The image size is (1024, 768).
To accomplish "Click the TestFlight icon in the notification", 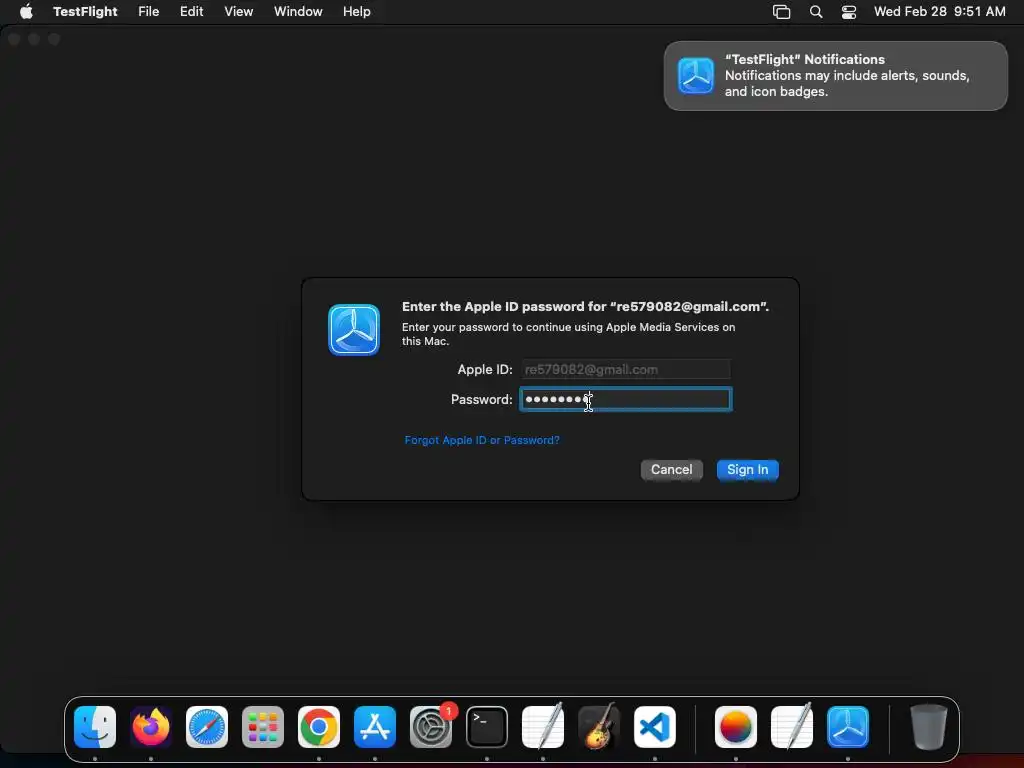I will pos(696,76).
